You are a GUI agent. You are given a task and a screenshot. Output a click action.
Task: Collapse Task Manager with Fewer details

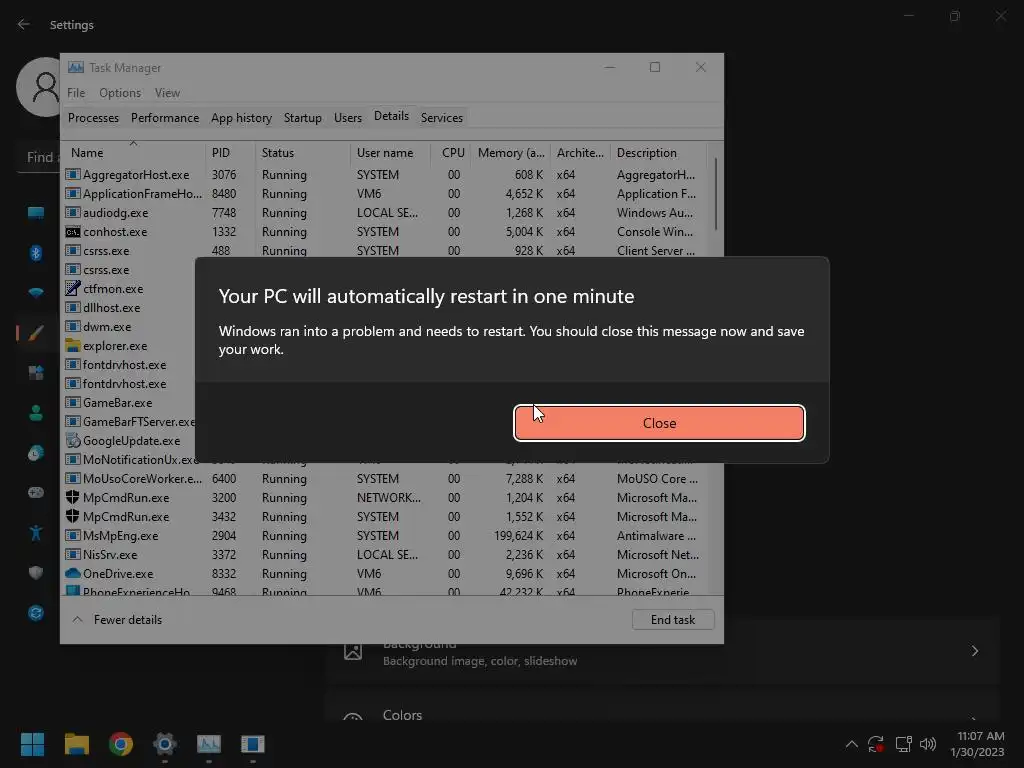pyautogui.click(x=117, y=620)
